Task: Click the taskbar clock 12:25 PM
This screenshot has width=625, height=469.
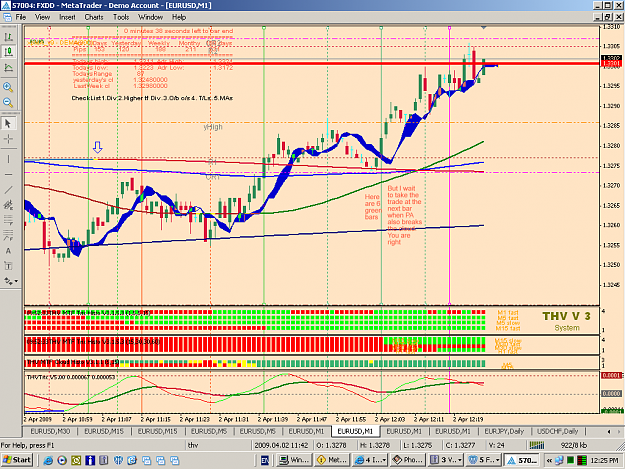Action: (x=604, y=460)
